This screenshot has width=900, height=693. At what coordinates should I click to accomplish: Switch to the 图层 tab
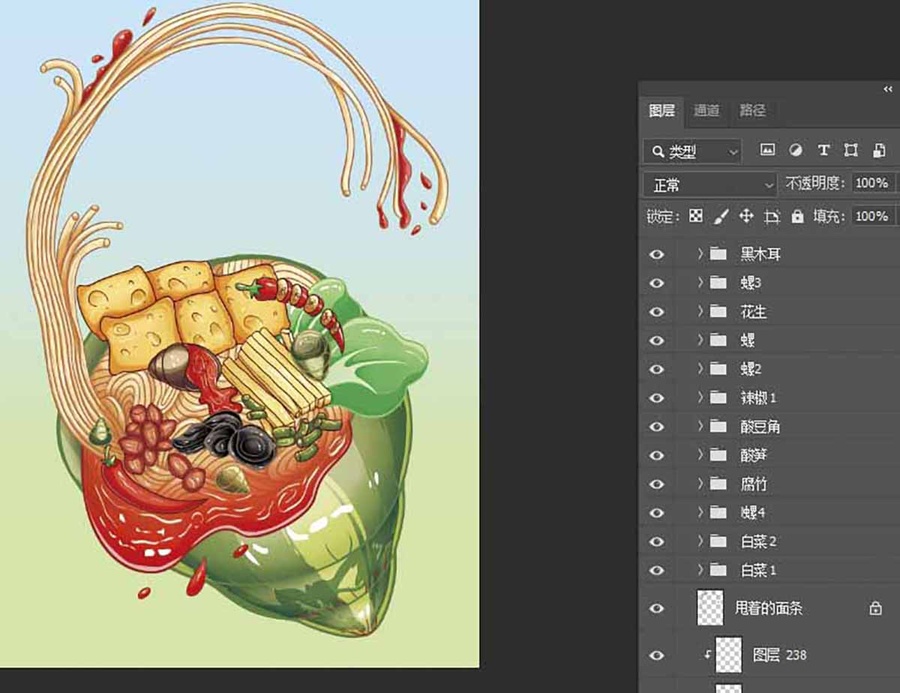pyautogui.click(x=661, y=110)
